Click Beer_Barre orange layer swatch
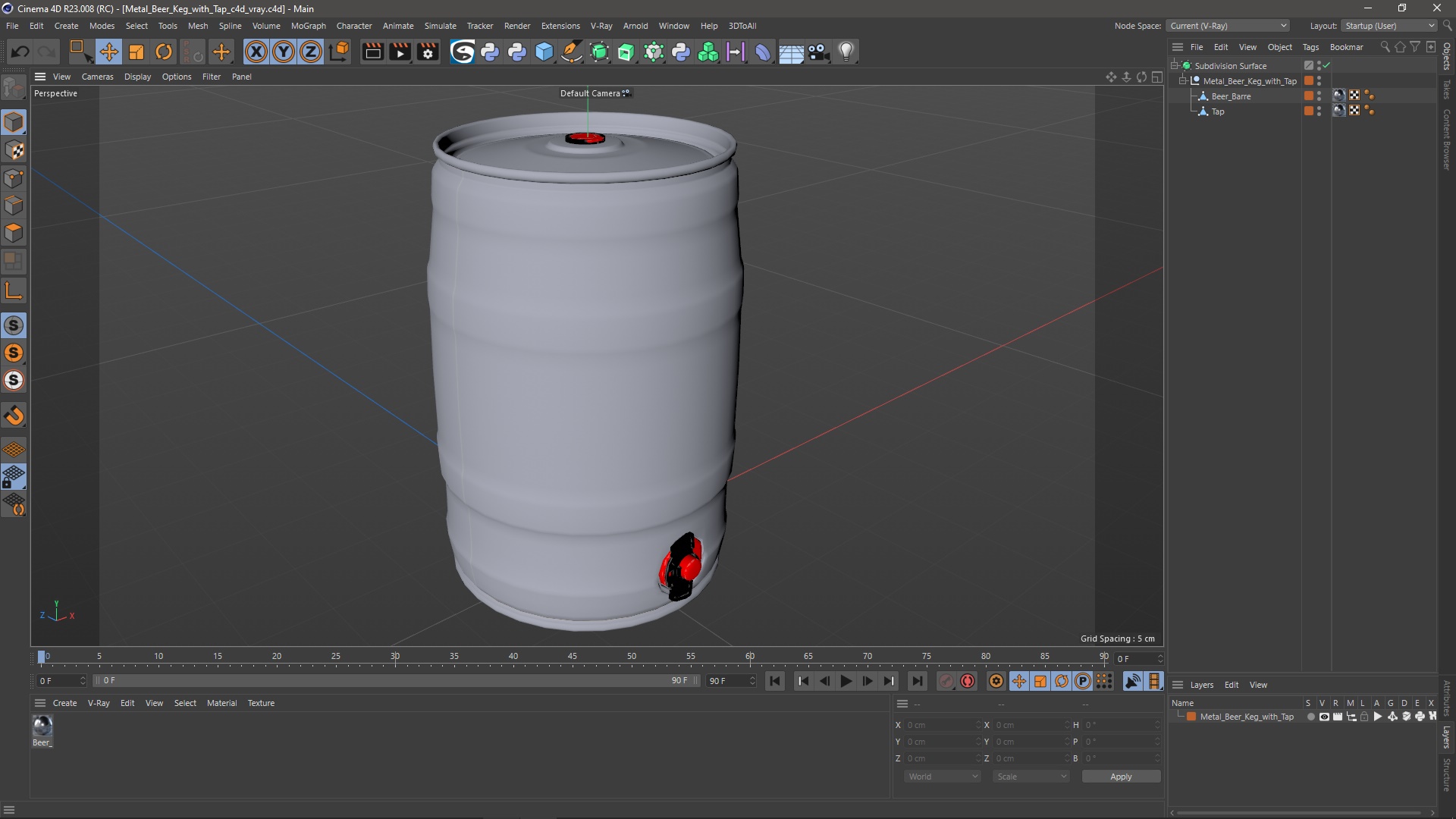Screen dimensions: 1456x819 1308,96
